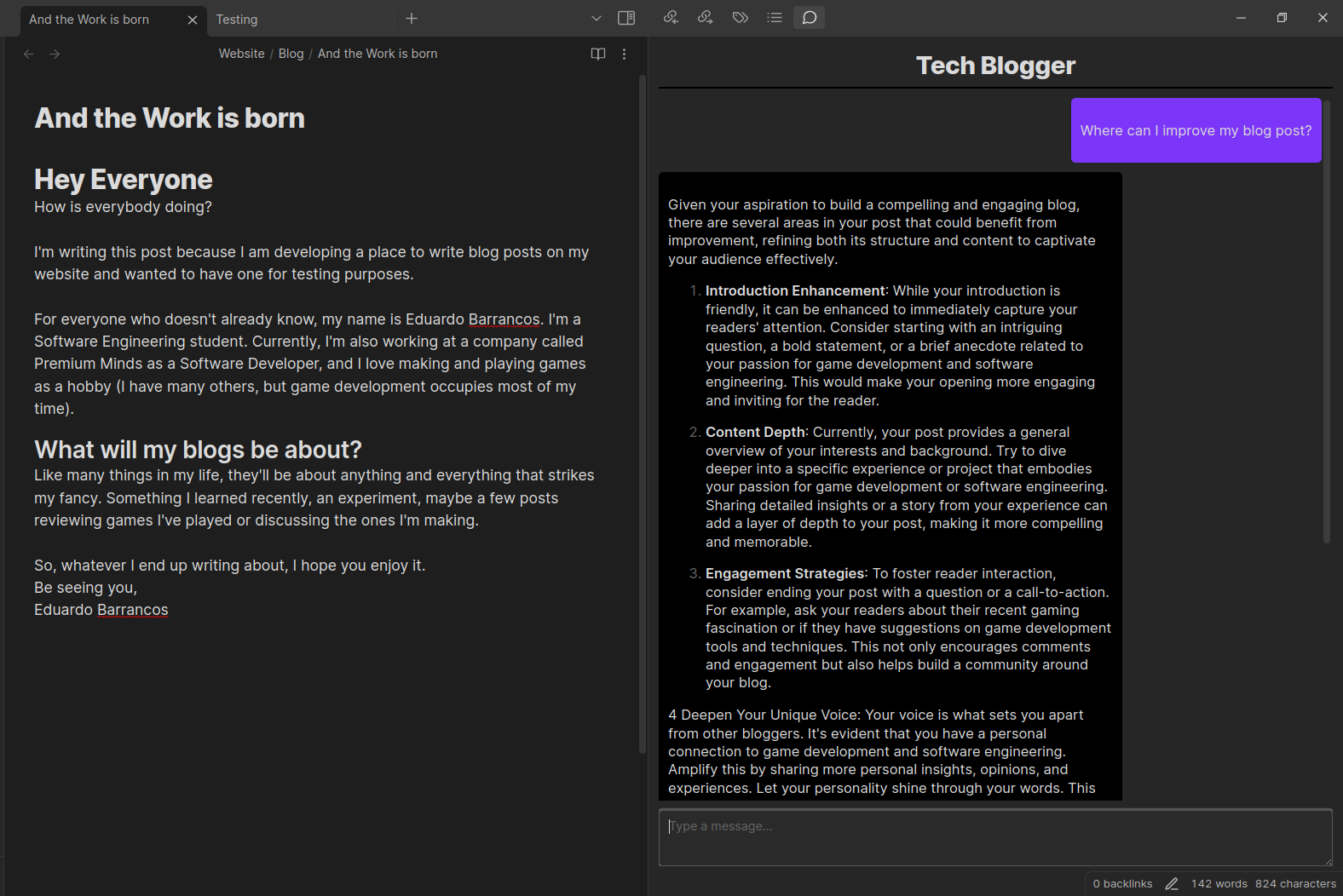
Task: Click the editor's vertical scrollbar
Action: tap(642, 415)
